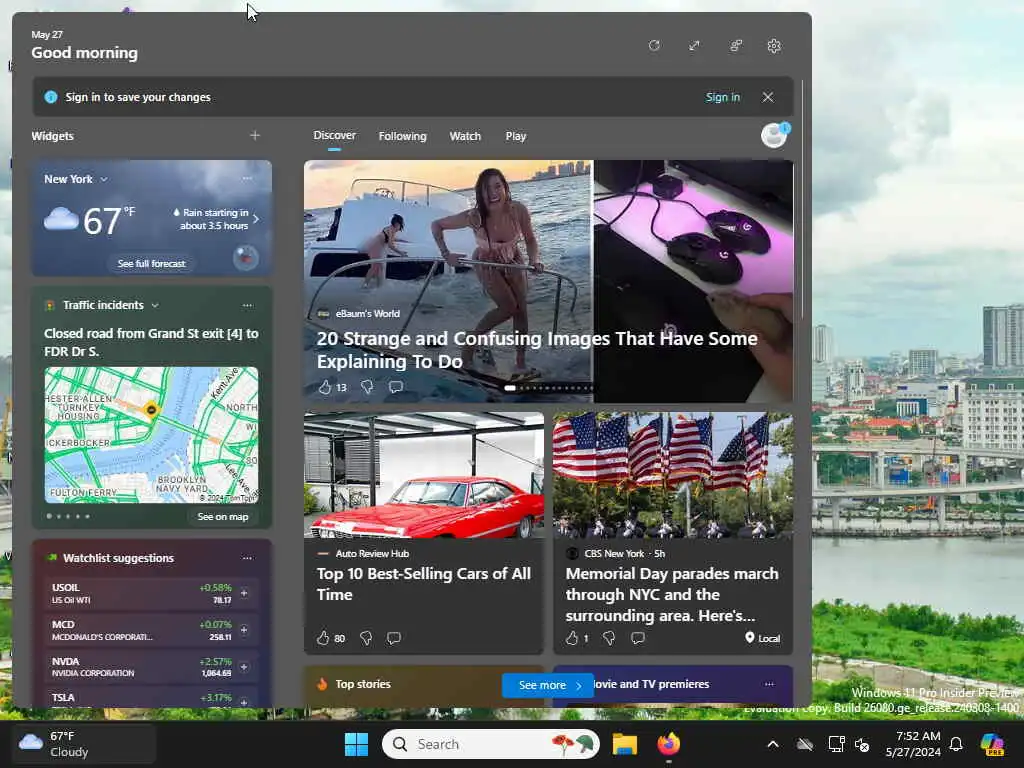Like the Memorial Day parades article
Screen dimensions: 1024x768
point(571,638)
